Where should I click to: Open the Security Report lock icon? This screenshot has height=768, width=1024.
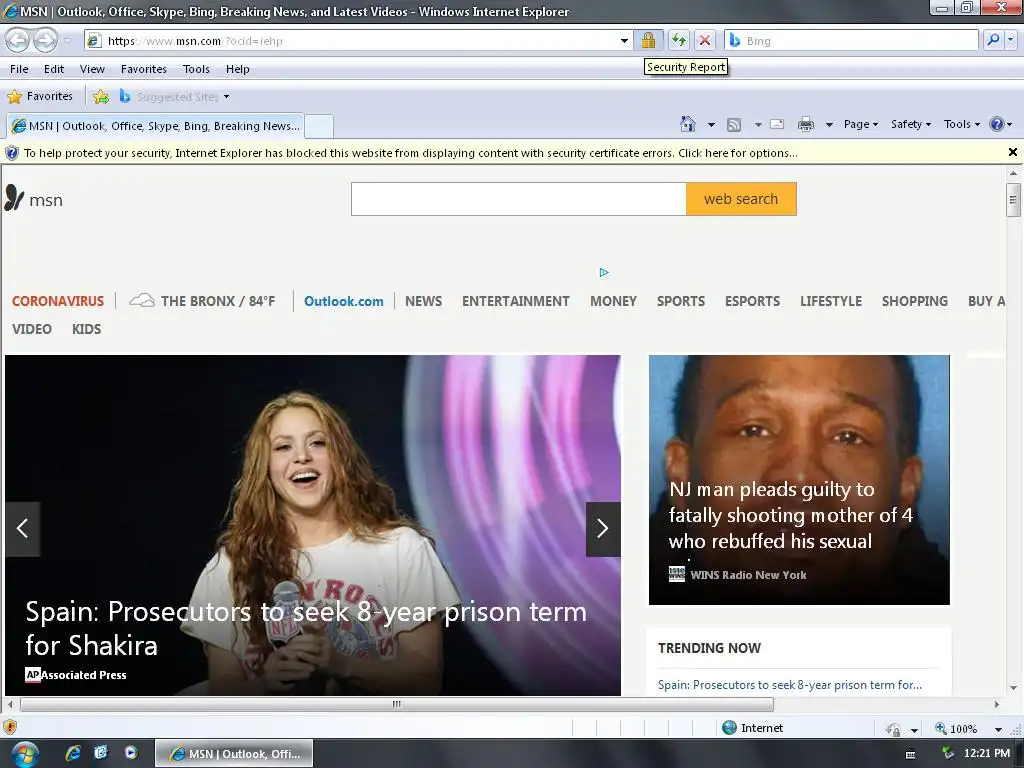[648, 40]
